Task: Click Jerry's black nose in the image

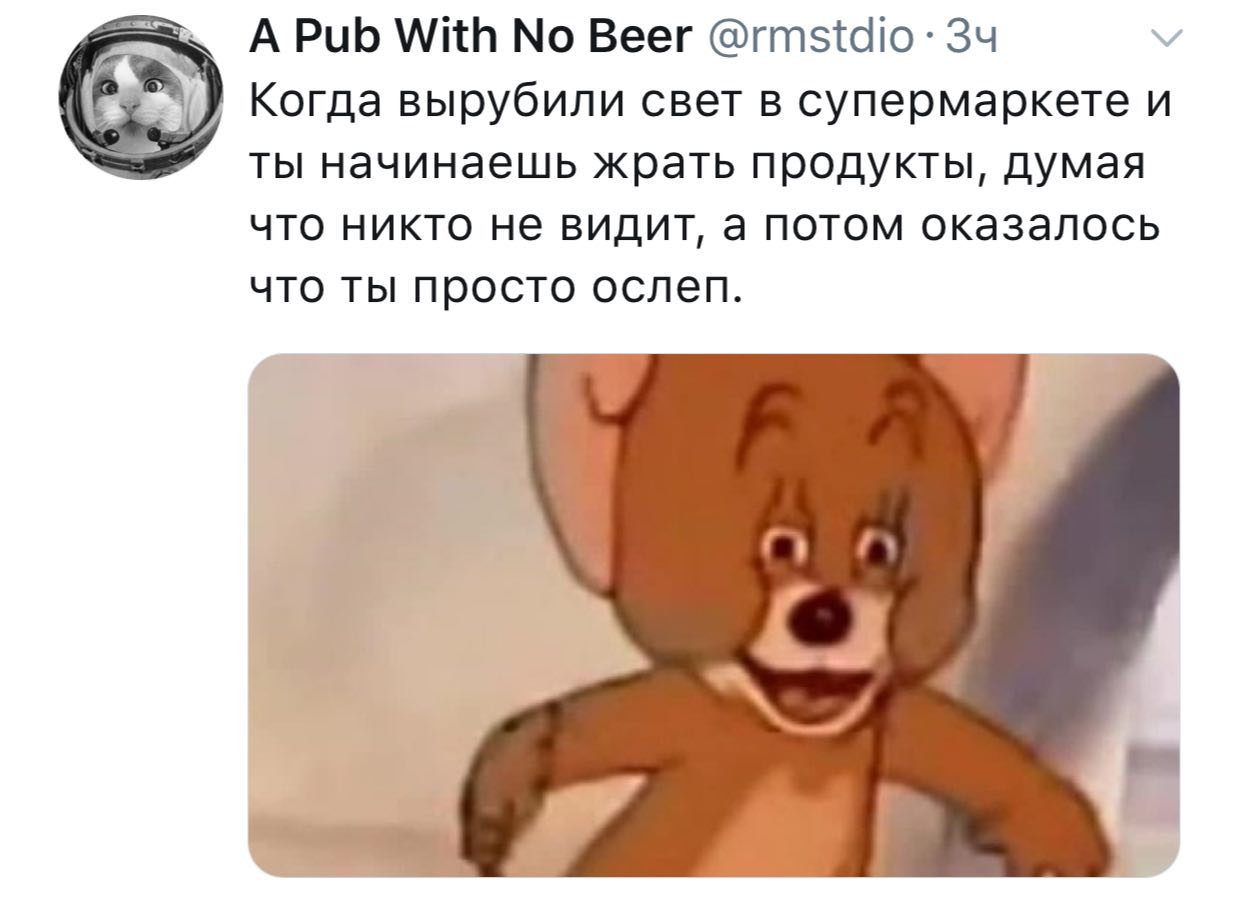Action: click(817, 618)
